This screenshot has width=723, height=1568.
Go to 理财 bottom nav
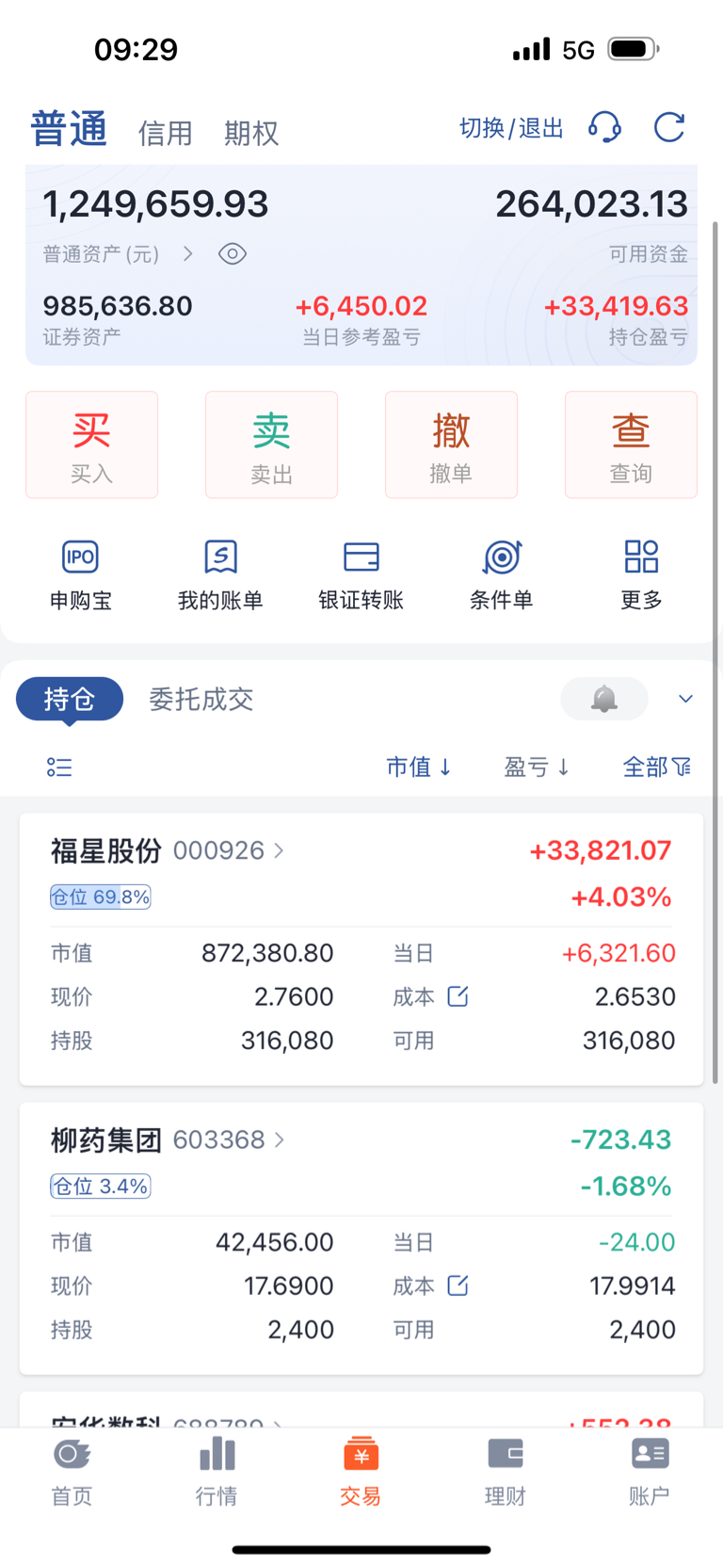(505, 1472)
